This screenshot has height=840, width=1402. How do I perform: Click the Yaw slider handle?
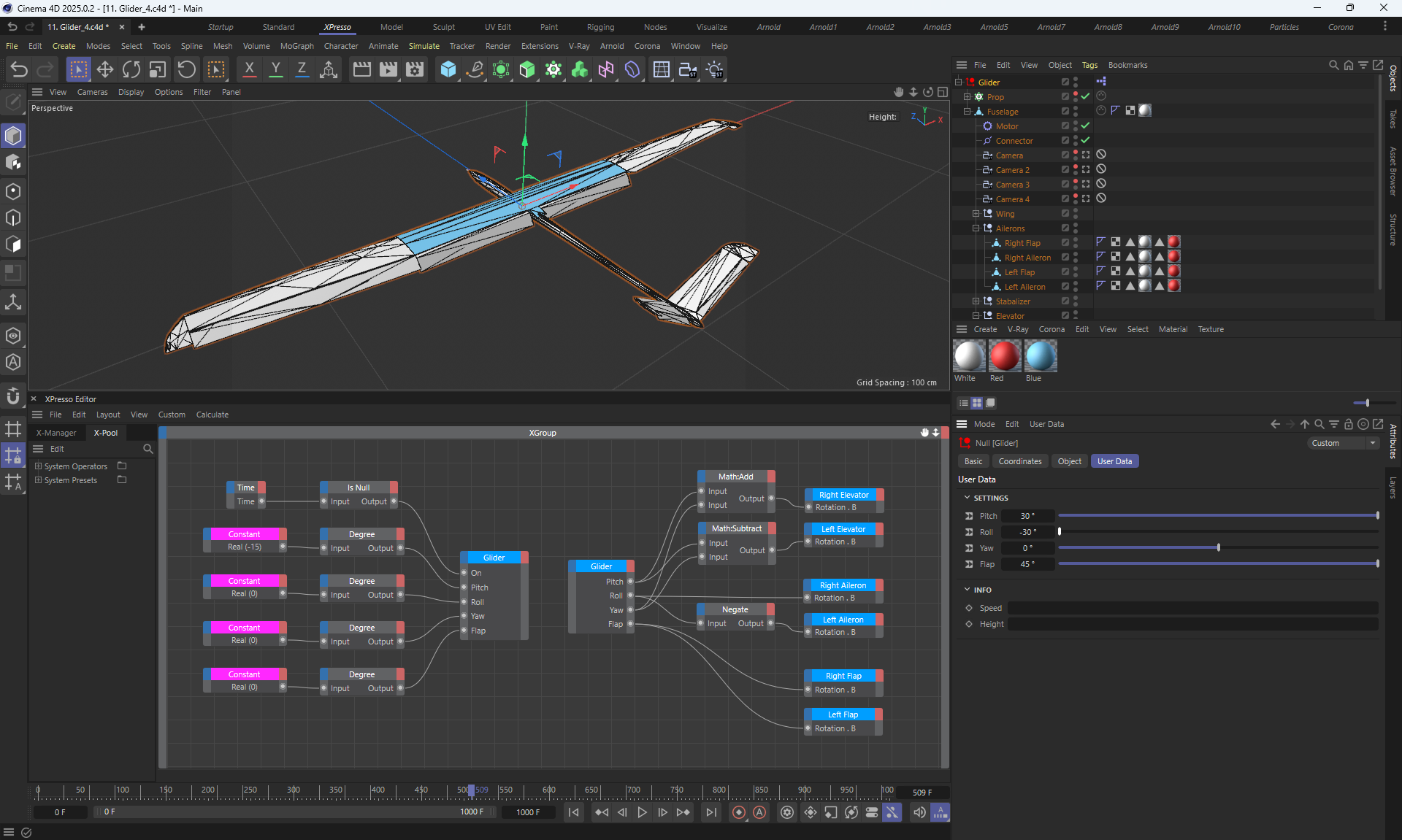click(x=1219, y=548)
